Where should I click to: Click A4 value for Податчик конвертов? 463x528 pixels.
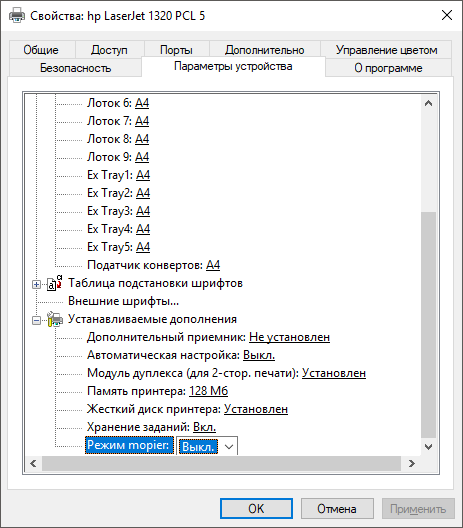213,265
